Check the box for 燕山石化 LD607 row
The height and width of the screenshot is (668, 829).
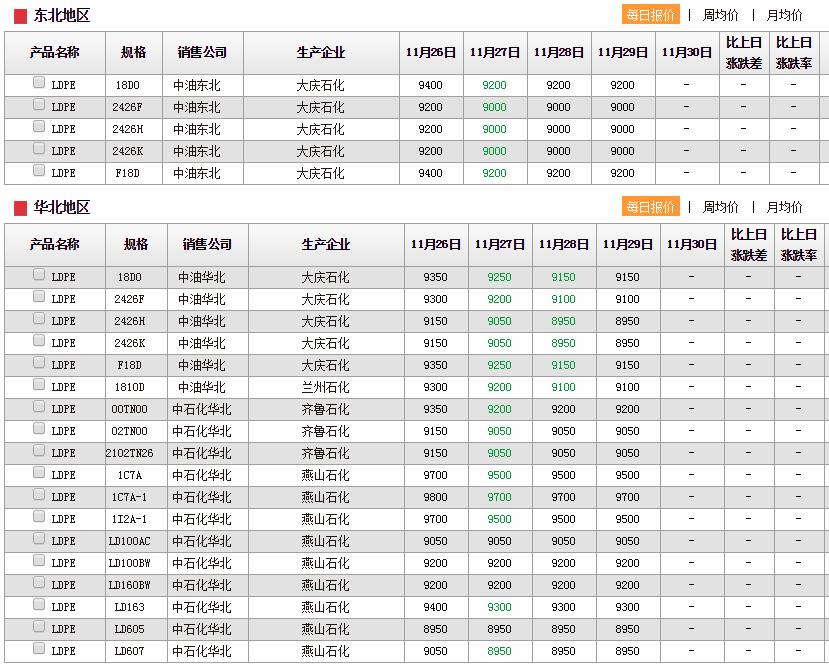pos(39,649)
